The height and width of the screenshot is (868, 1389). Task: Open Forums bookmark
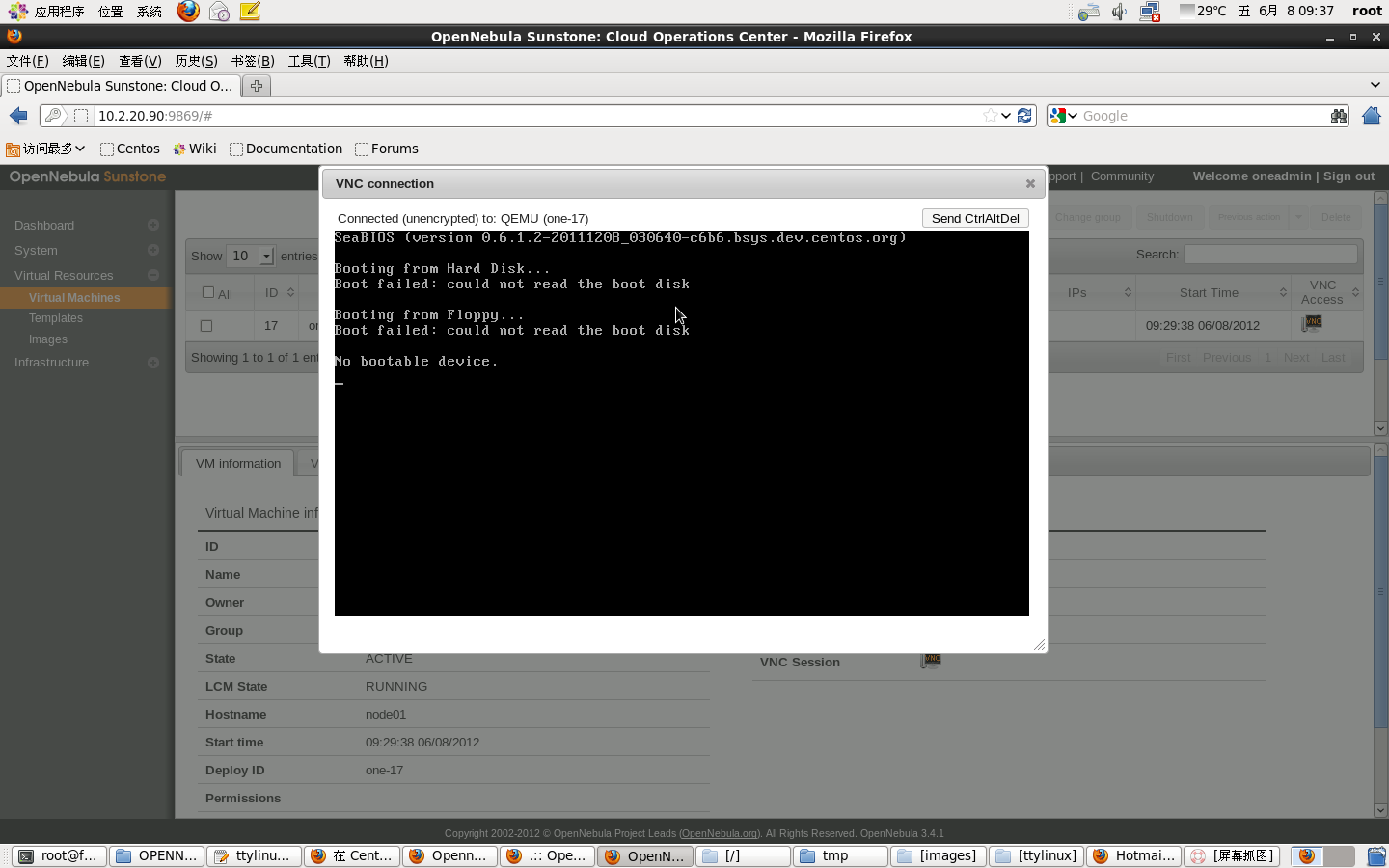[x=387, y=149]
